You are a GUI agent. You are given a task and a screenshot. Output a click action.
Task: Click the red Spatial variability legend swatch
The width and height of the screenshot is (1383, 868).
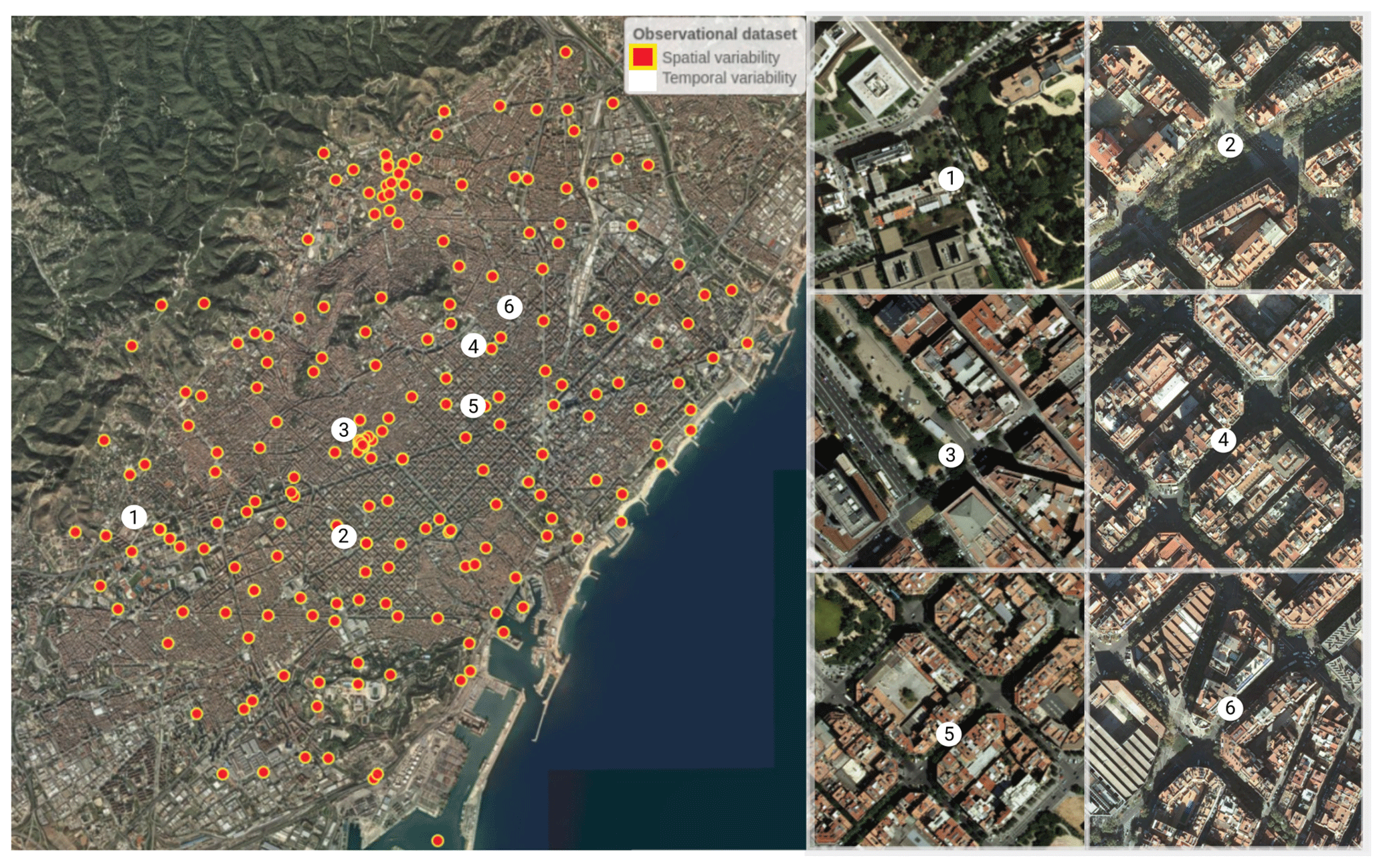[642, 58]
